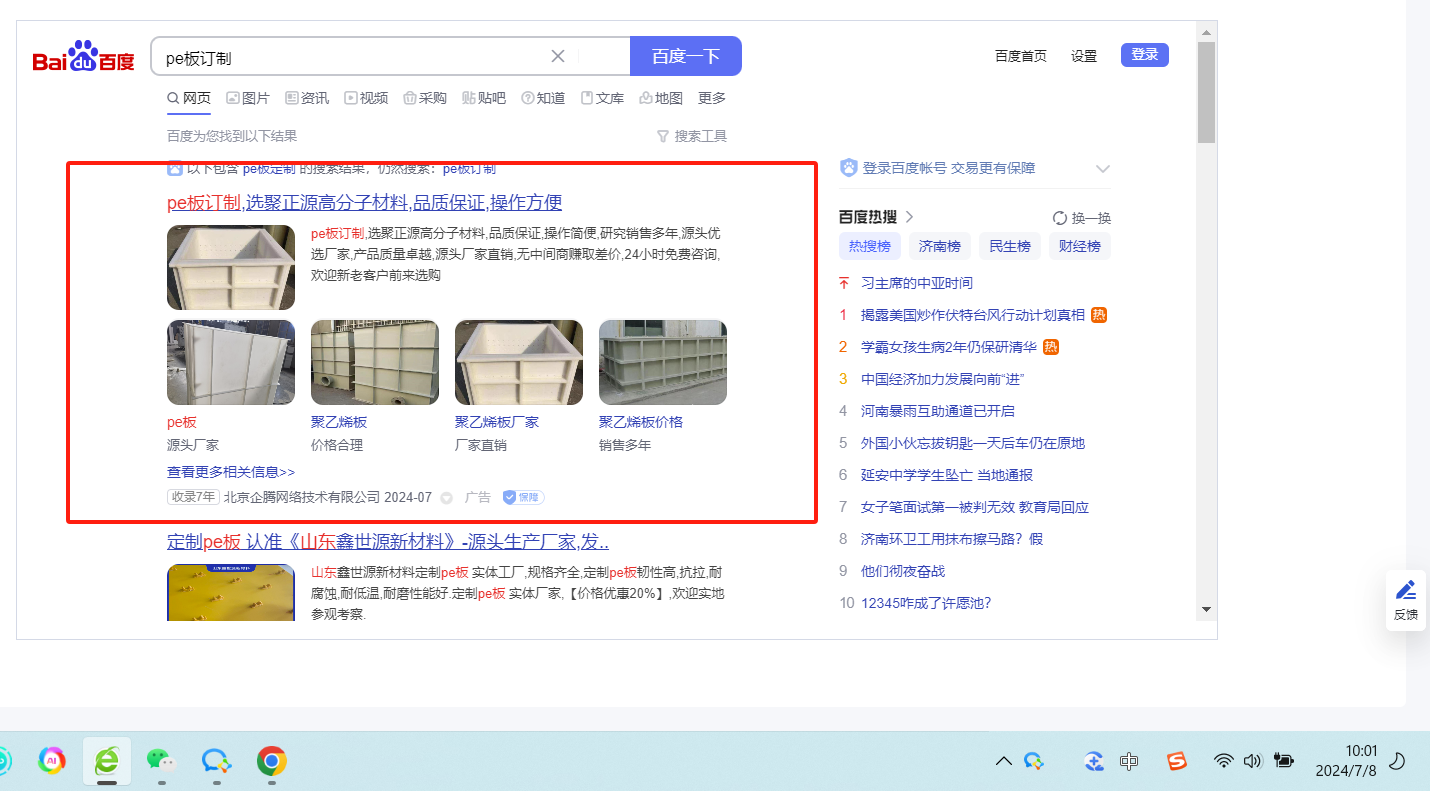Switch to the 文库 tab
1430x791 pixels.
click(x=602, y=98)
